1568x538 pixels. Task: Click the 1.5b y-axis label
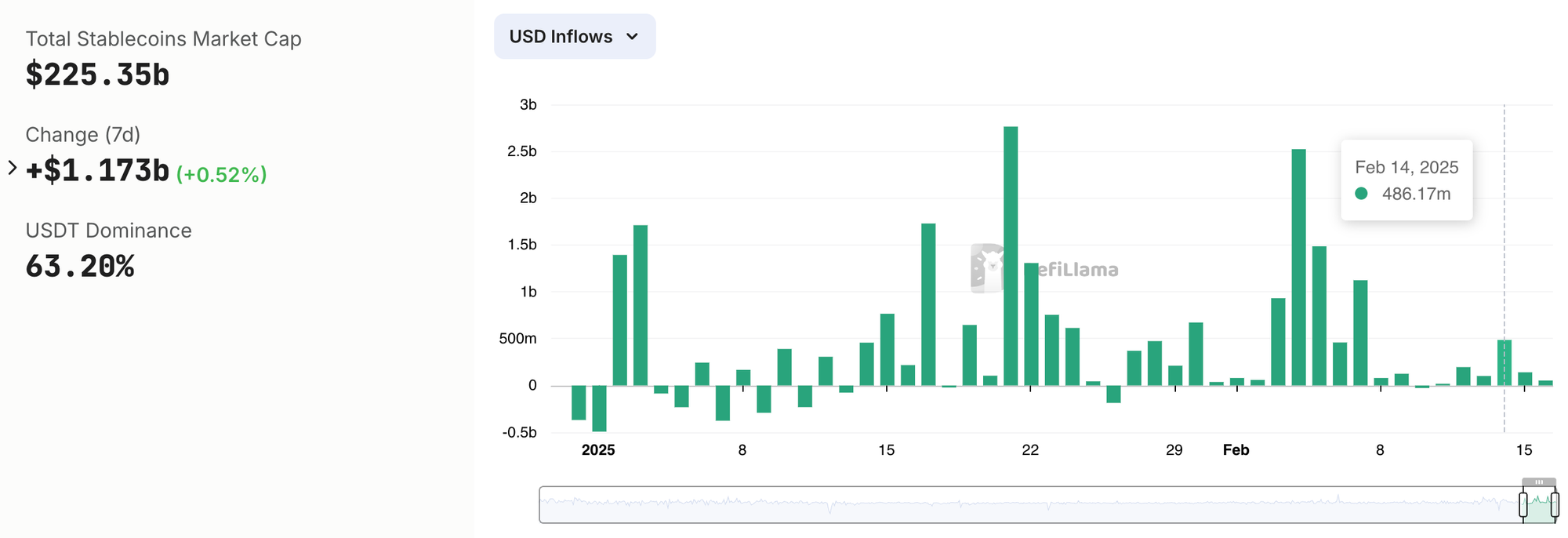pyautogui.click(x=522, y=245)
